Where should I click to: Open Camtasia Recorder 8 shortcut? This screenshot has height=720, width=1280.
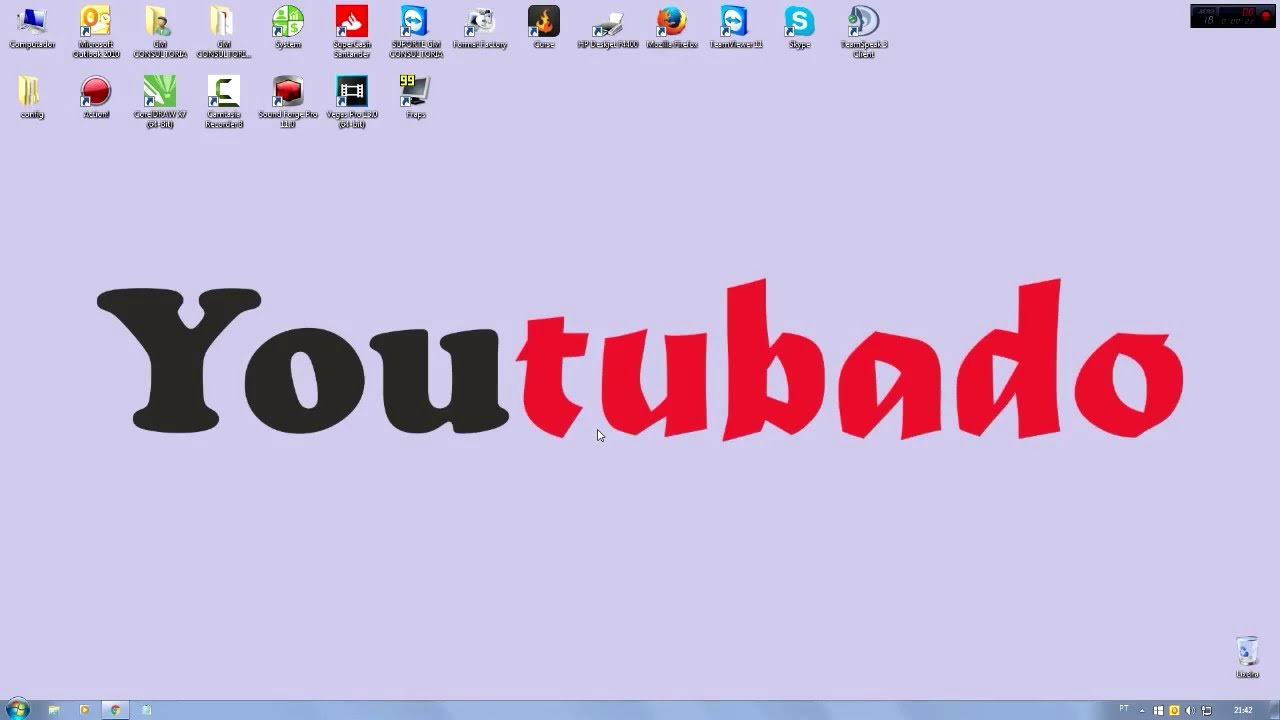224,102
